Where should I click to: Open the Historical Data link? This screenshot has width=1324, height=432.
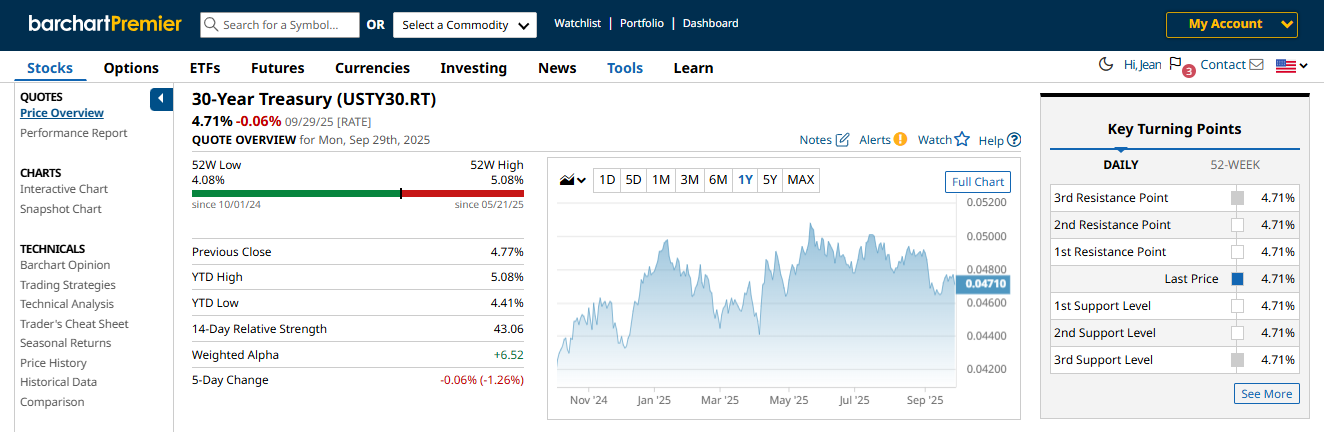(x=58, y=382)
